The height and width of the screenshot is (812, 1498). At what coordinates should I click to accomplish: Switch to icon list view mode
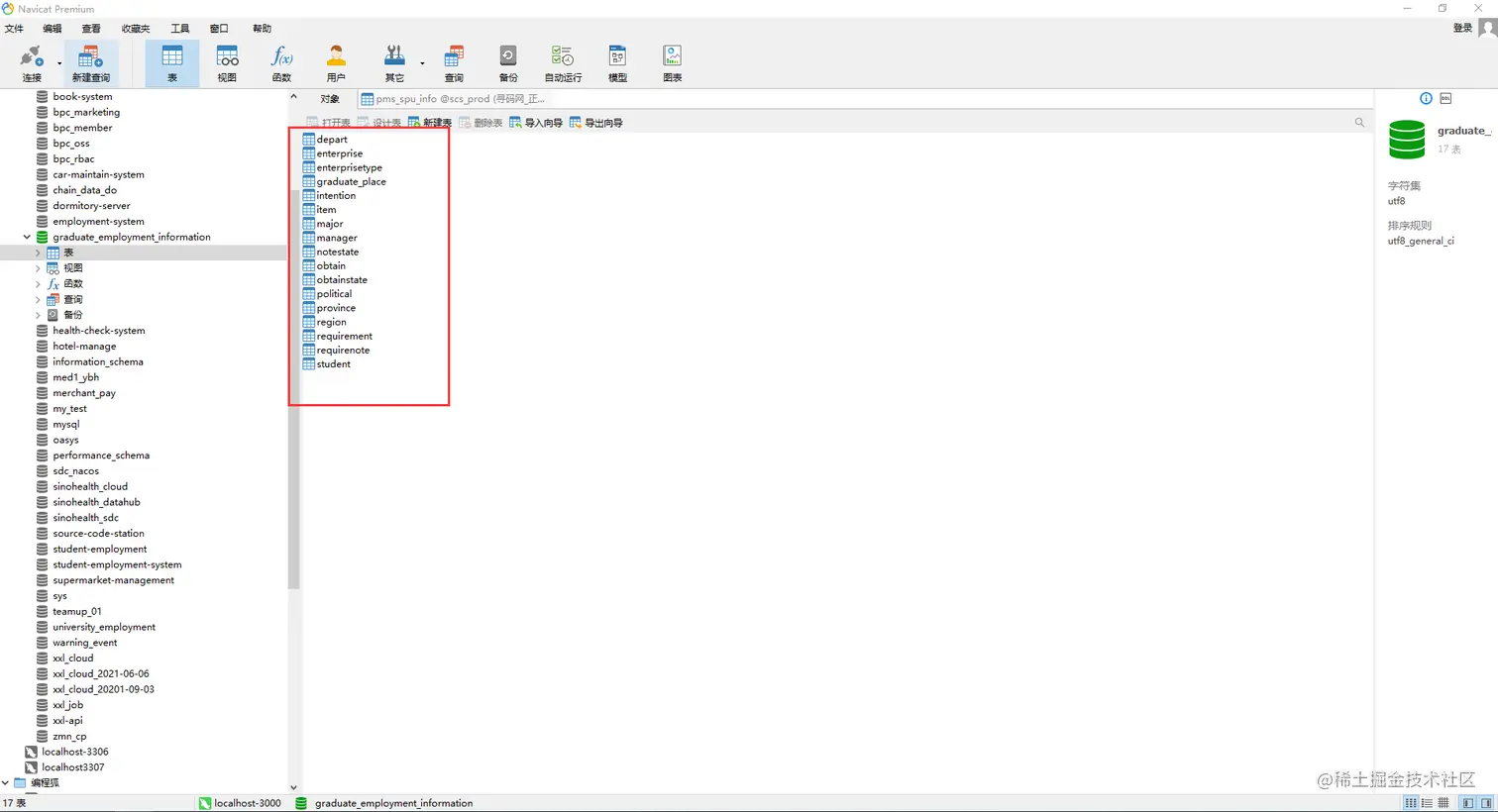click(1411, 803)
